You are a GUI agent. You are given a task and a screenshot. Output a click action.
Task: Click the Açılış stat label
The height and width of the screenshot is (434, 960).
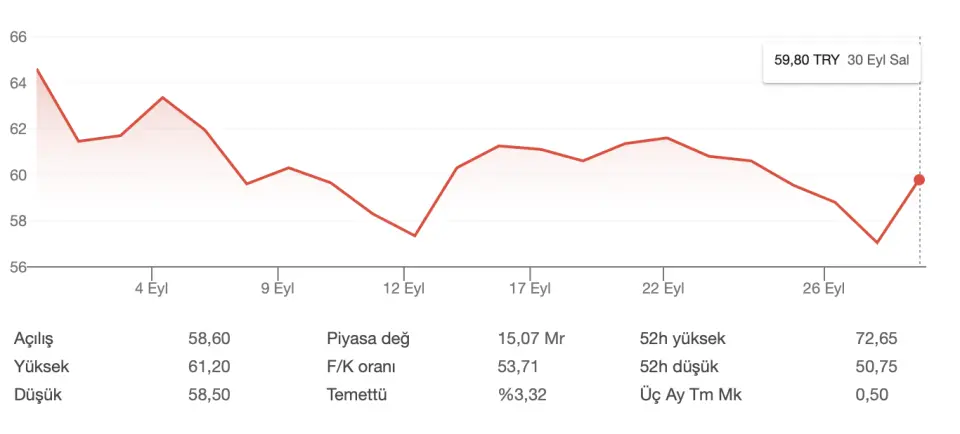coord(39,339)
